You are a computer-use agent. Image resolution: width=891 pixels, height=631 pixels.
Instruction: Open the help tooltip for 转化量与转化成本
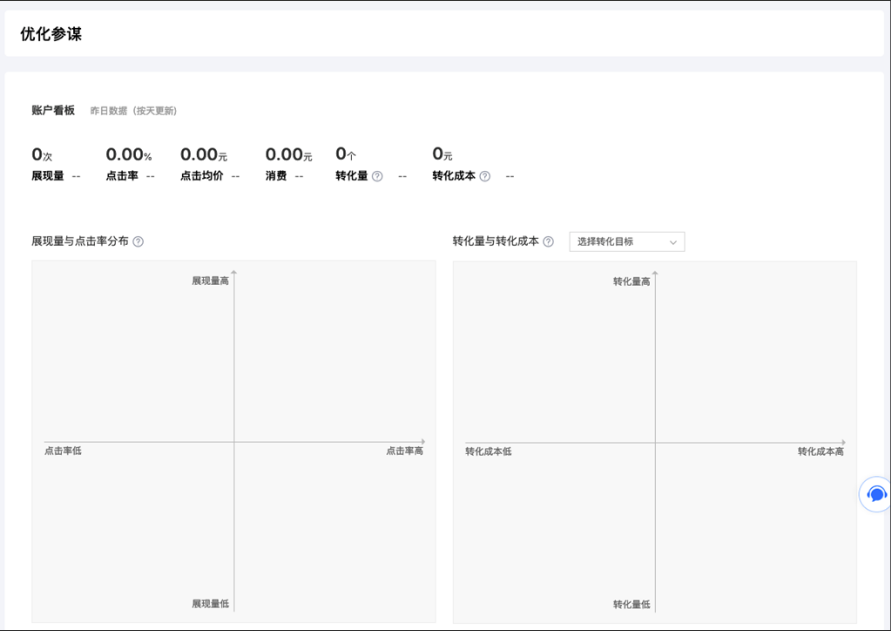tap(548, 242)
